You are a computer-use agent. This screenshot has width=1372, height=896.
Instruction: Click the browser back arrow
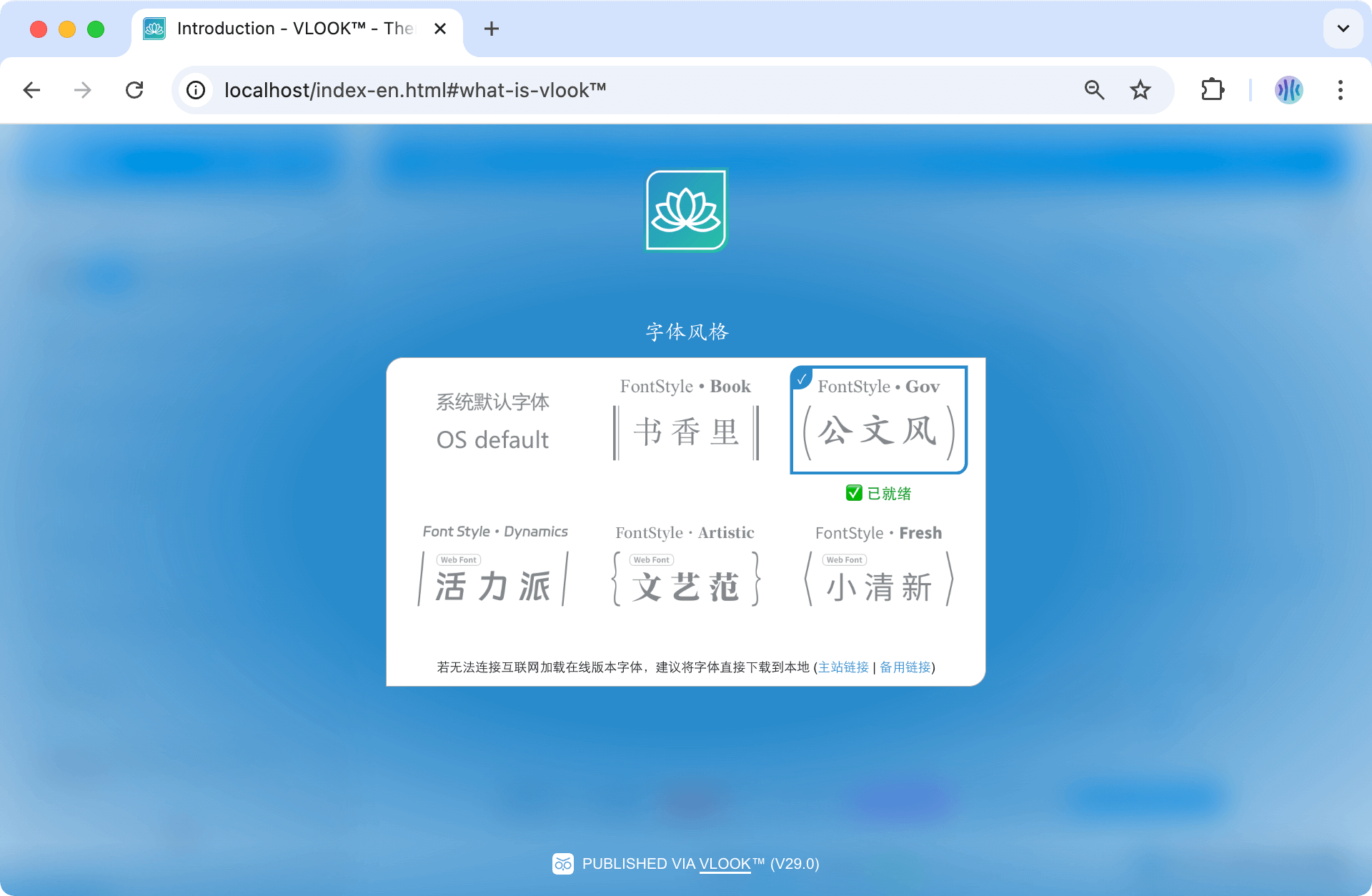point(31,90)
